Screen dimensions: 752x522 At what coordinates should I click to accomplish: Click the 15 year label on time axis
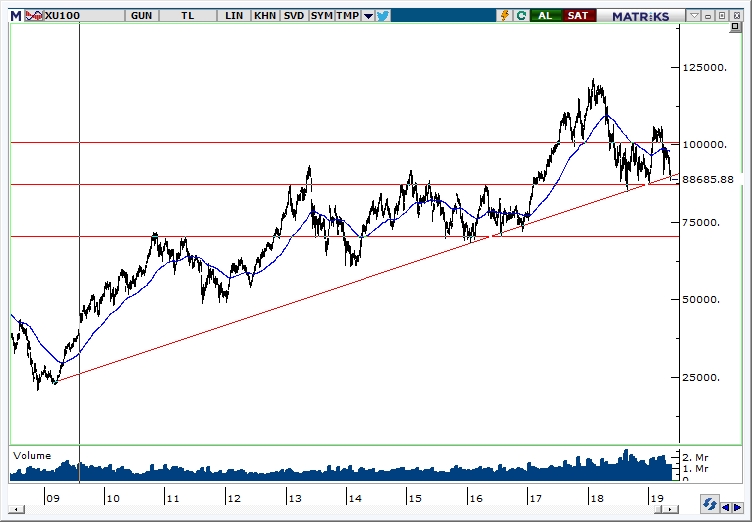[415, 498]
